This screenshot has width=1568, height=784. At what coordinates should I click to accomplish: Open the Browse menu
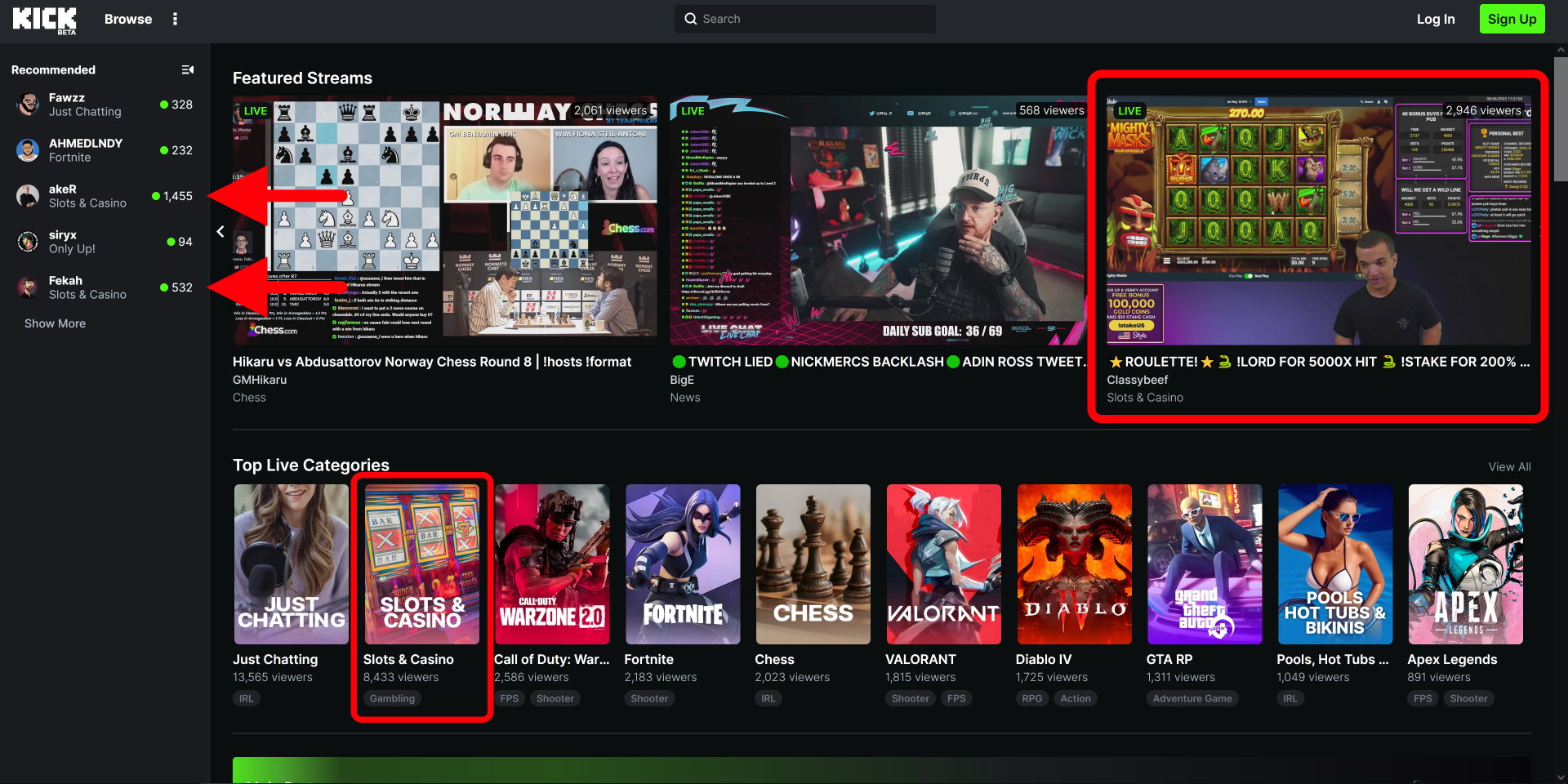pos(128,19)
